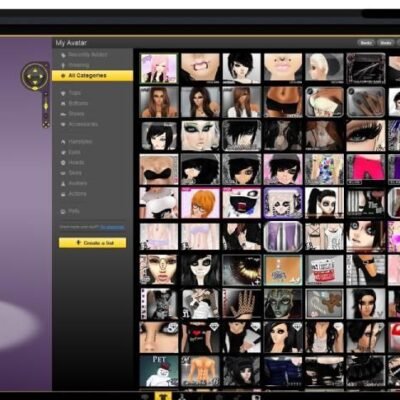Click the right arrow on the camera pad
This screenshot has height=400, width=400.
42,76
